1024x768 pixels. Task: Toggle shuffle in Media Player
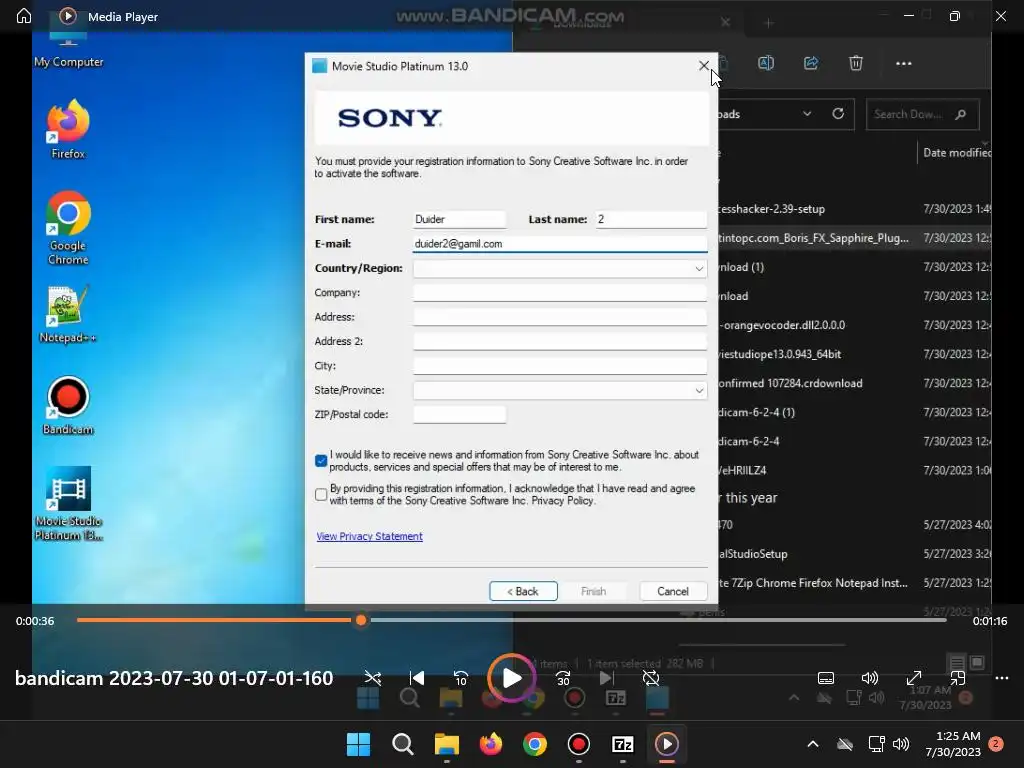373,678
